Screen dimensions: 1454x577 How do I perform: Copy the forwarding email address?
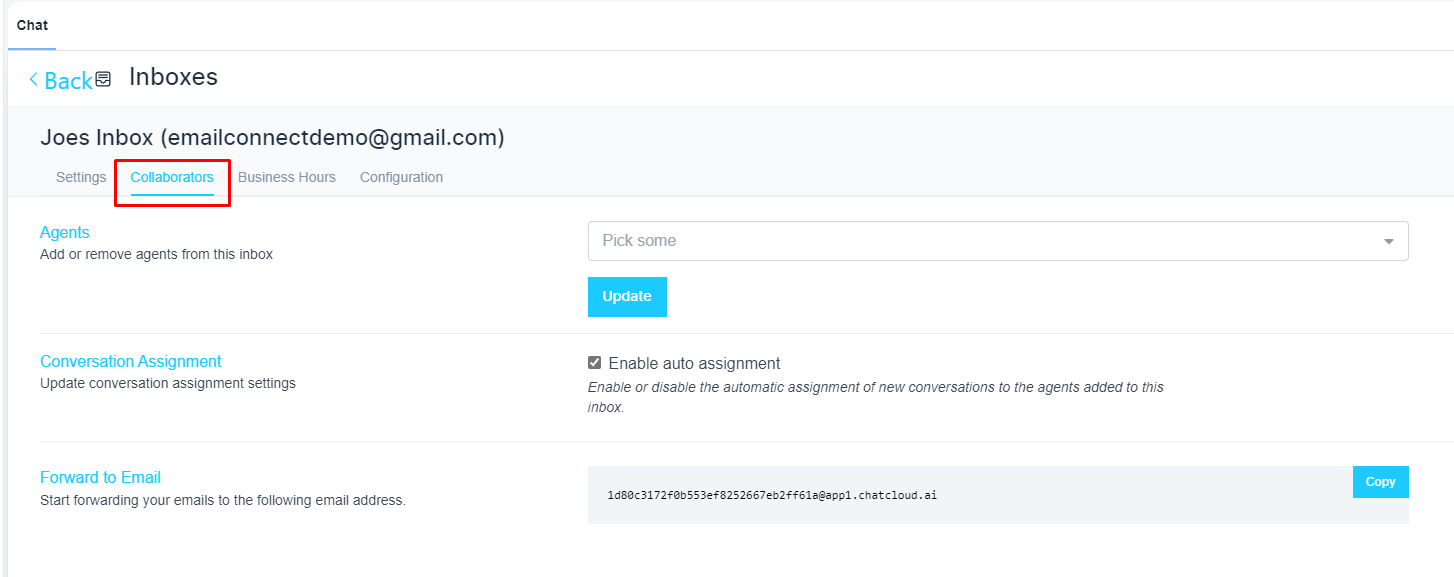tap(1380, 482)
